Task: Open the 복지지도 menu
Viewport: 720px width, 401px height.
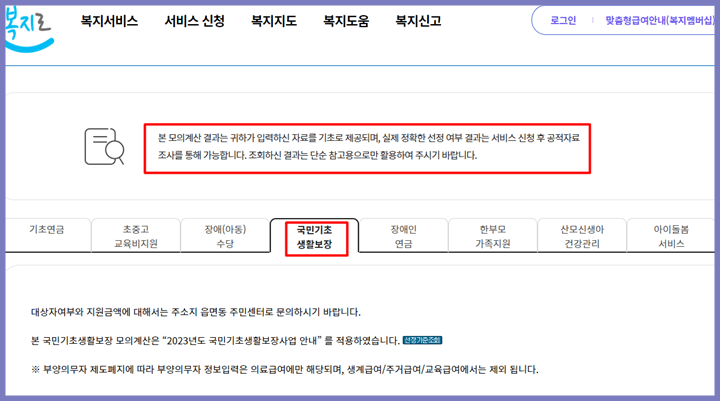Action: pos(274,21)
